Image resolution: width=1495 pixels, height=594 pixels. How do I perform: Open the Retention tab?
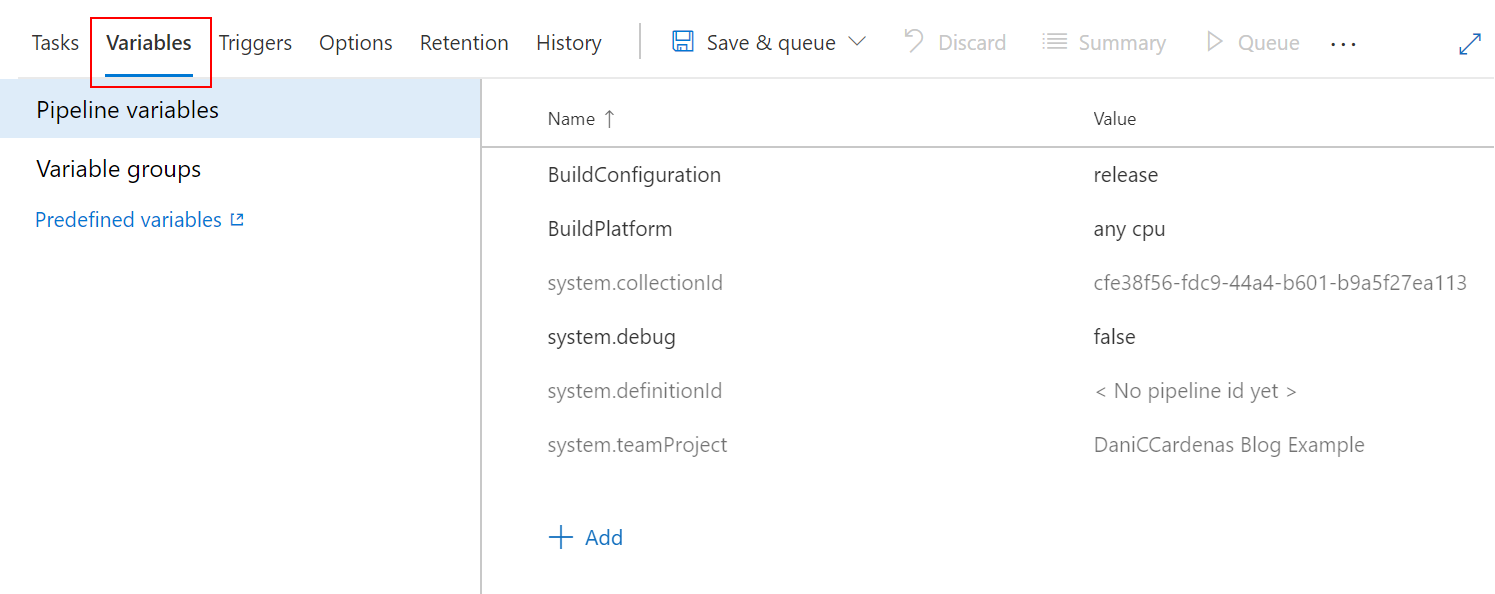coord(464,43)
